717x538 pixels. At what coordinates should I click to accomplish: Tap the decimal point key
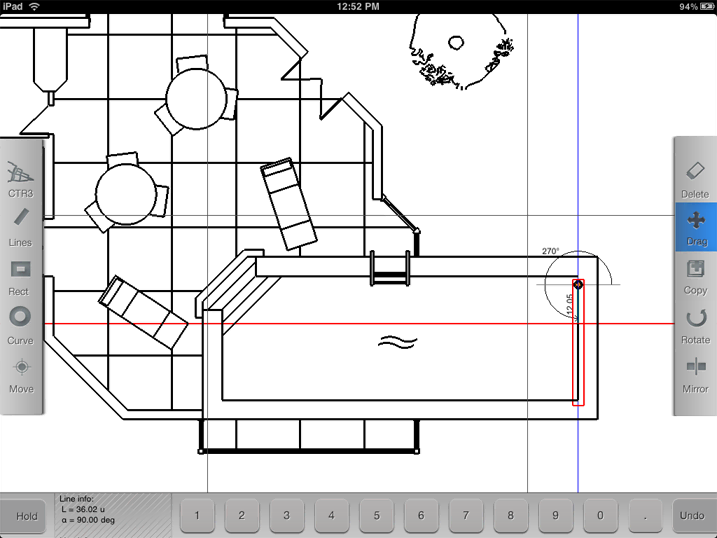pyautogui.click(x=645, y=516)
